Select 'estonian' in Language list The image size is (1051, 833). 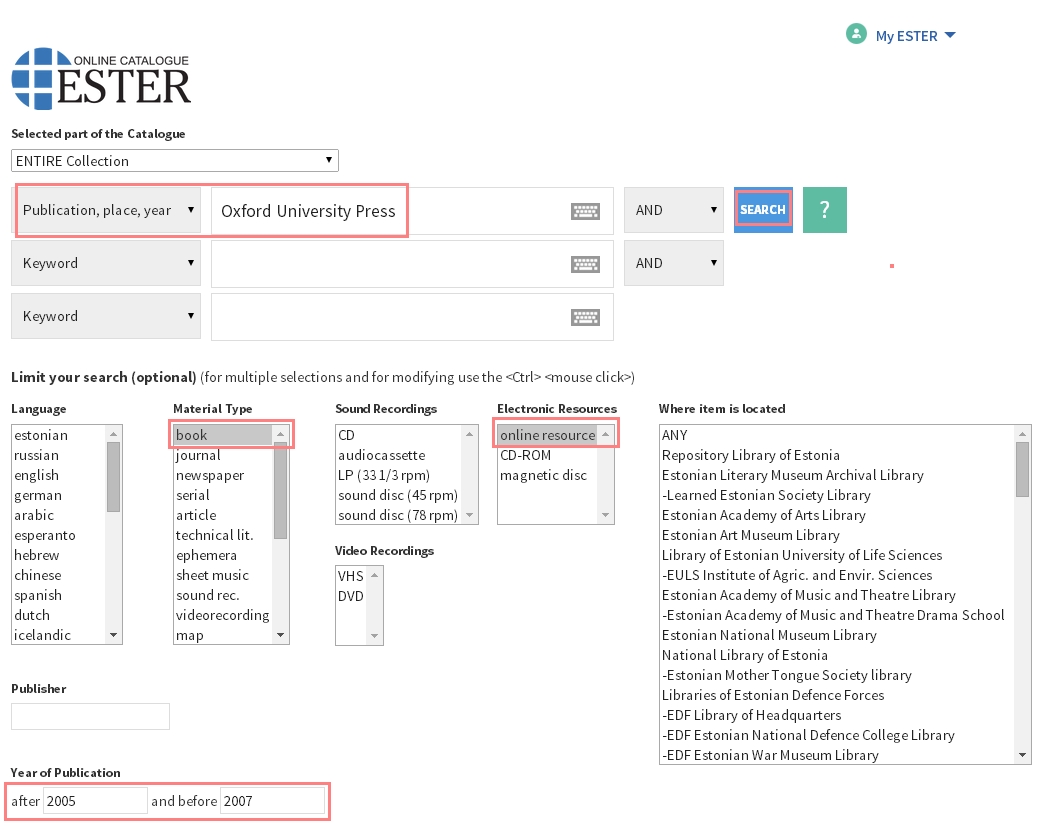[59, 435]
